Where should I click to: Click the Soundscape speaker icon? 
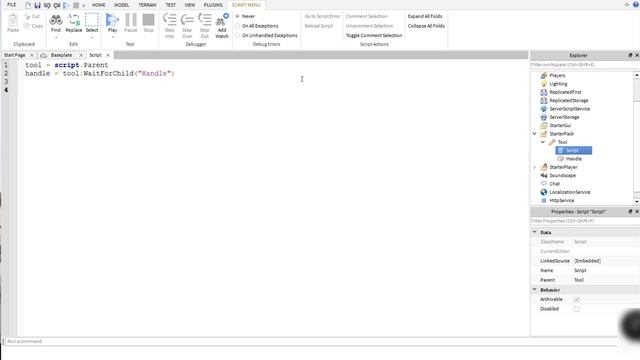(544, 175)
